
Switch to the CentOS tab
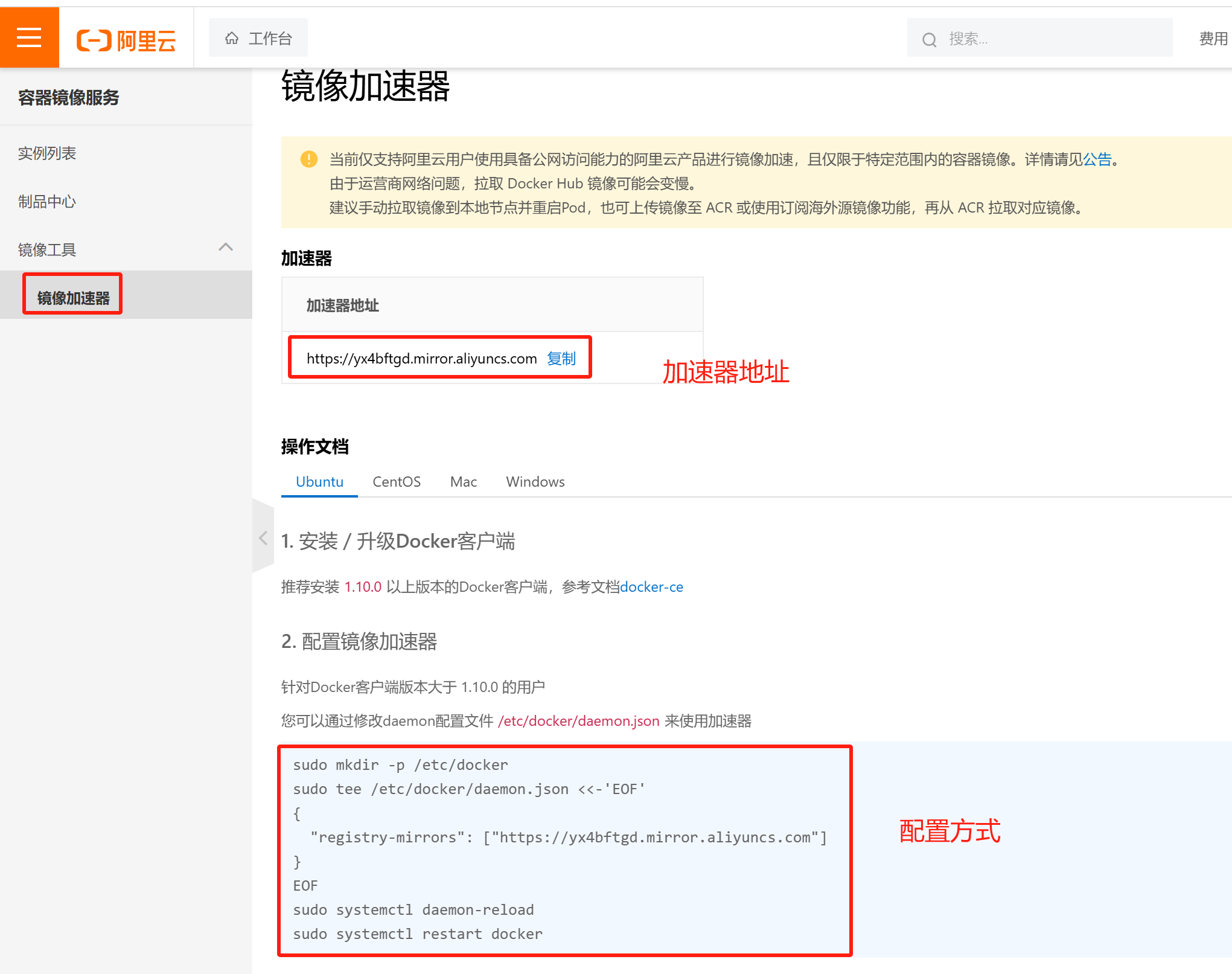397,482
